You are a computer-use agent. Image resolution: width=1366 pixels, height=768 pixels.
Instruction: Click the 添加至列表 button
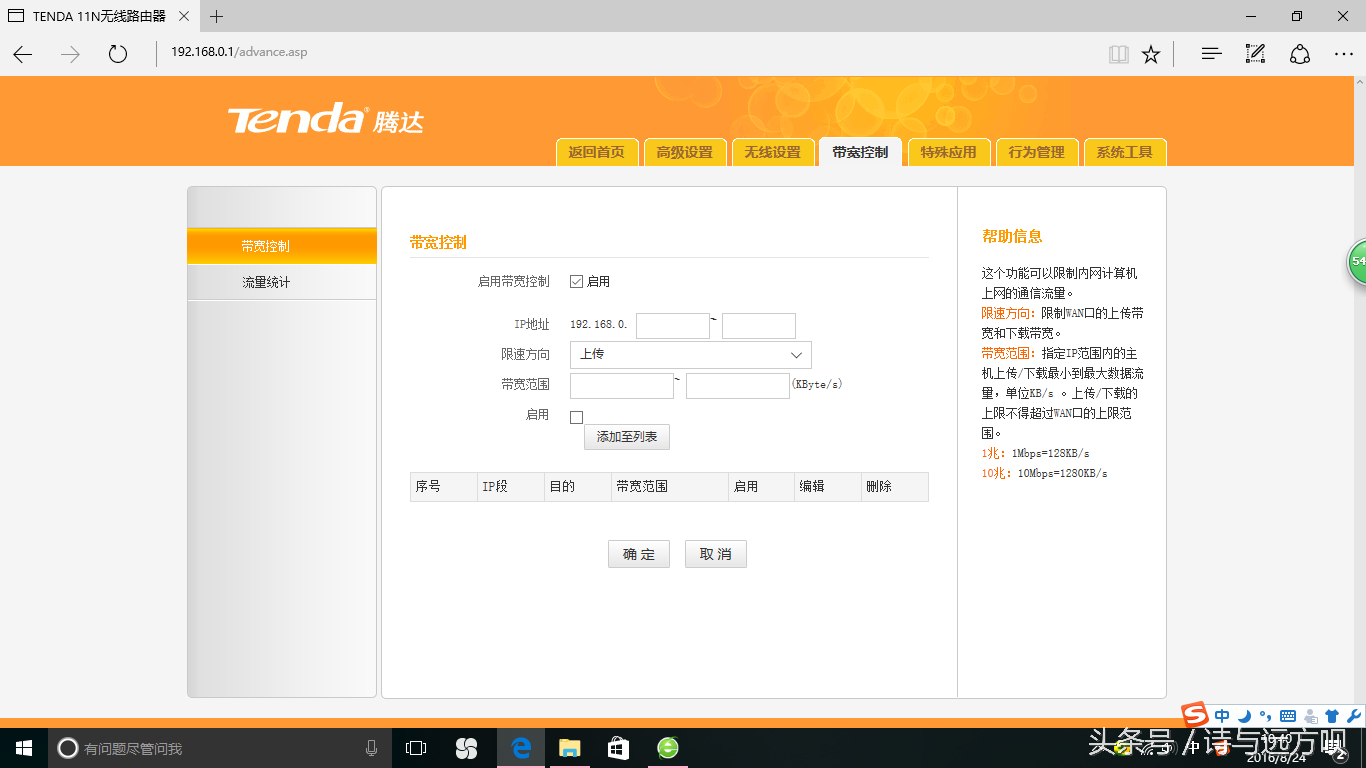click(627, 437)
